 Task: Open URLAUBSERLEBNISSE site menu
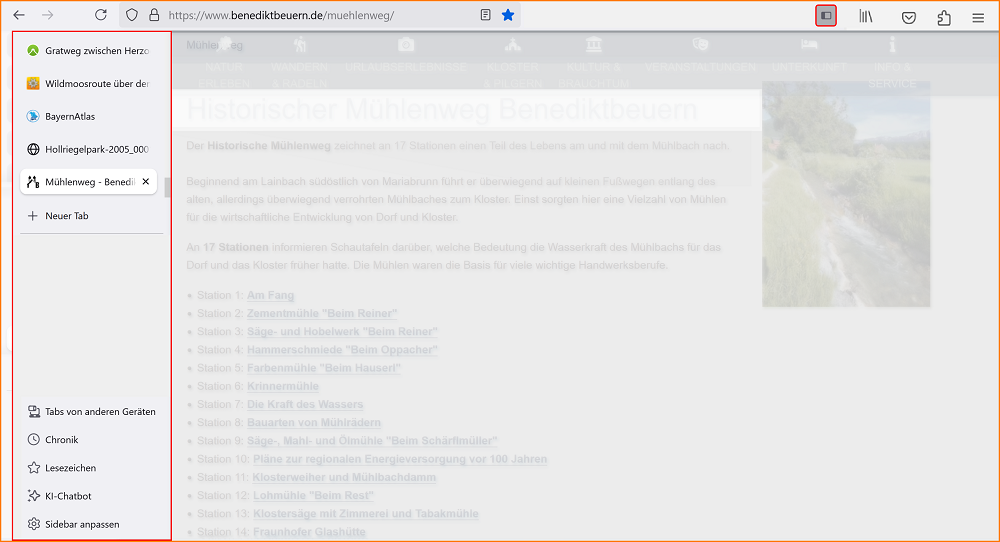(406, 55)
